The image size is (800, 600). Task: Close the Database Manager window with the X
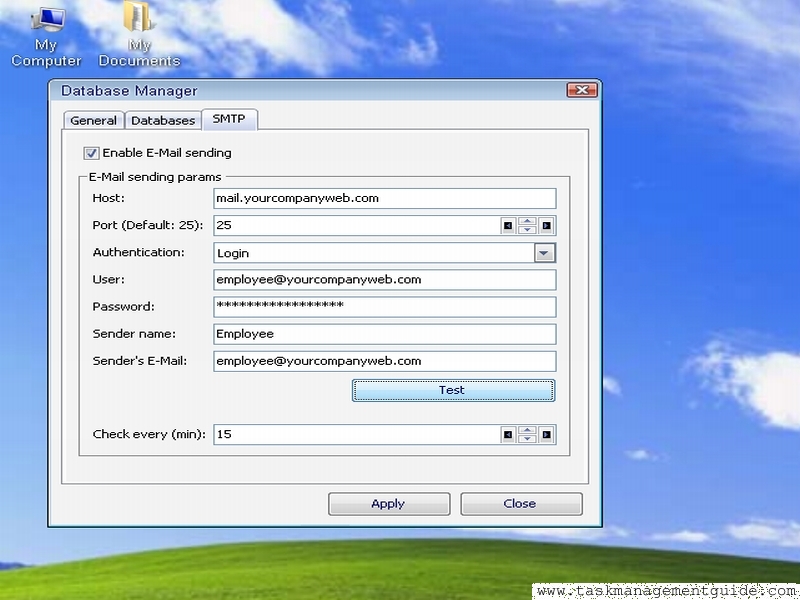pos(582,90)
